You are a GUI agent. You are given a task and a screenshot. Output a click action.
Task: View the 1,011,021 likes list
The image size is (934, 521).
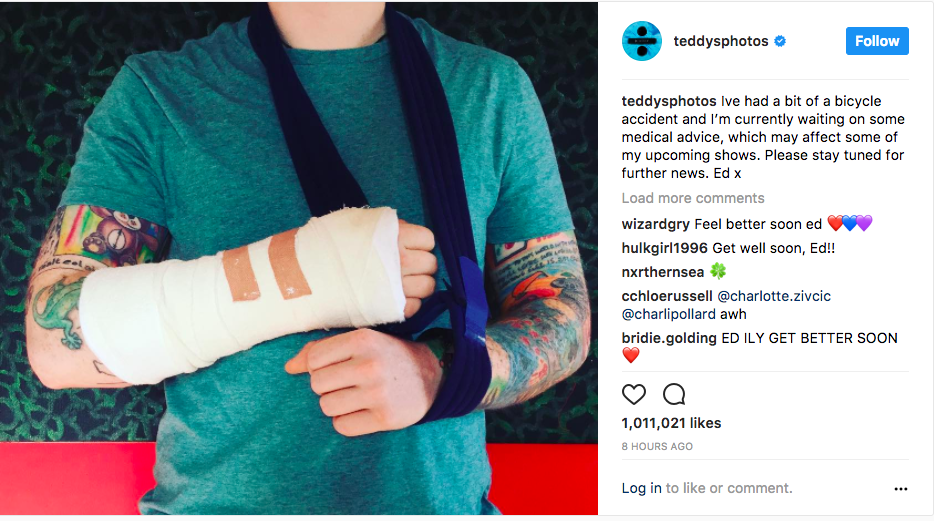(x=671, y=423)
